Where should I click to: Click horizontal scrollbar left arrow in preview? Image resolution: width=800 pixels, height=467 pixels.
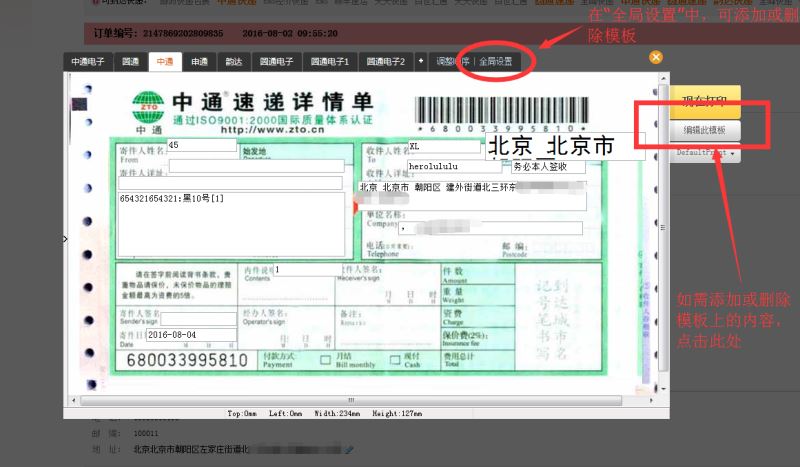point(74,401)
